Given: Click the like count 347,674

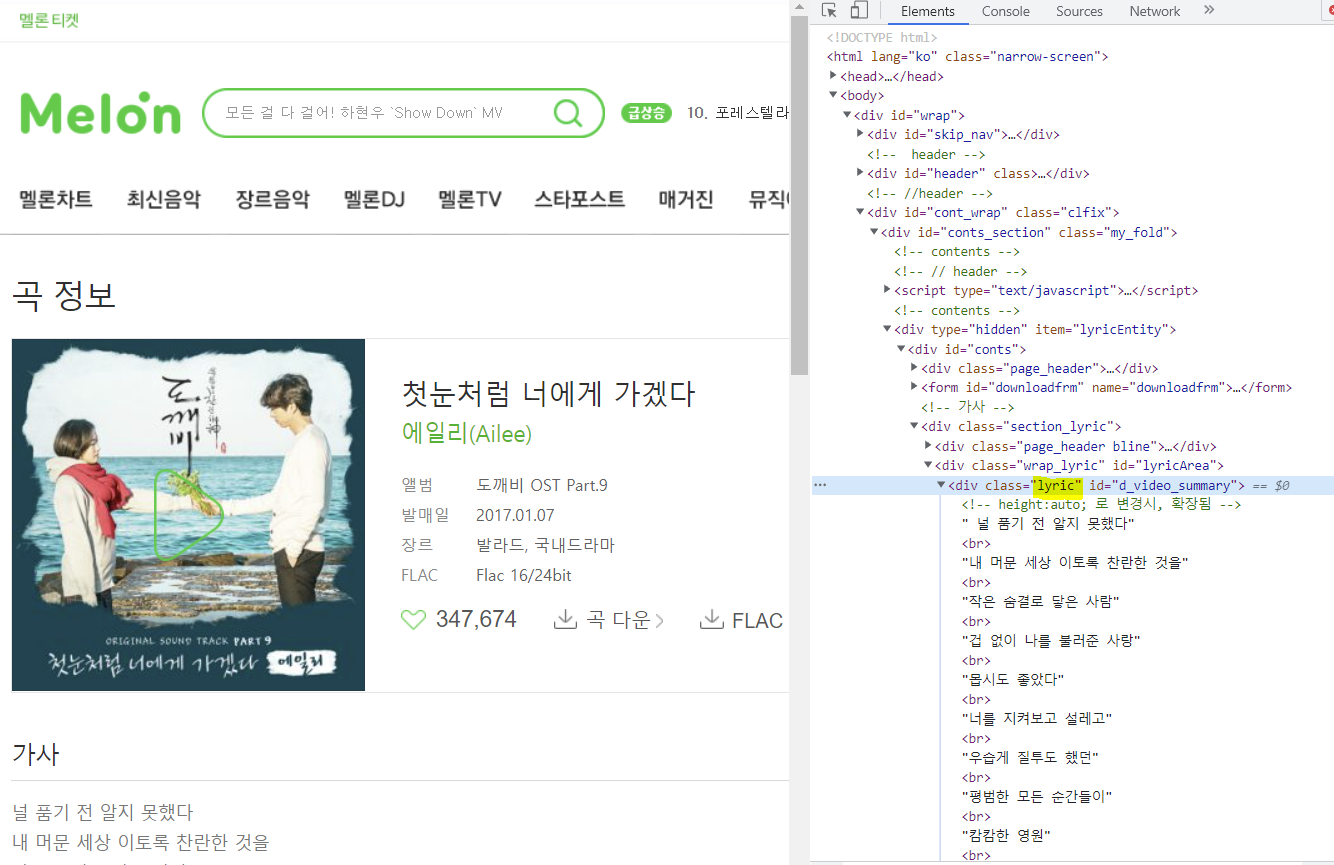Looking at the screenshot, I should click(x=476, y=620).
